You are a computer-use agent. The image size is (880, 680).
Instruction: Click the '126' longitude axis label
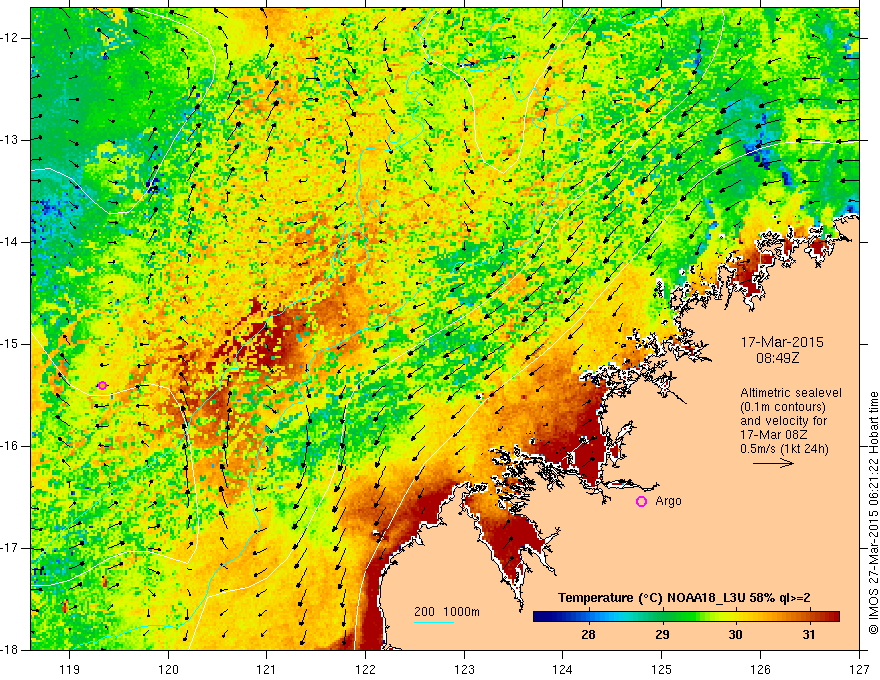[x=760, y=669]
